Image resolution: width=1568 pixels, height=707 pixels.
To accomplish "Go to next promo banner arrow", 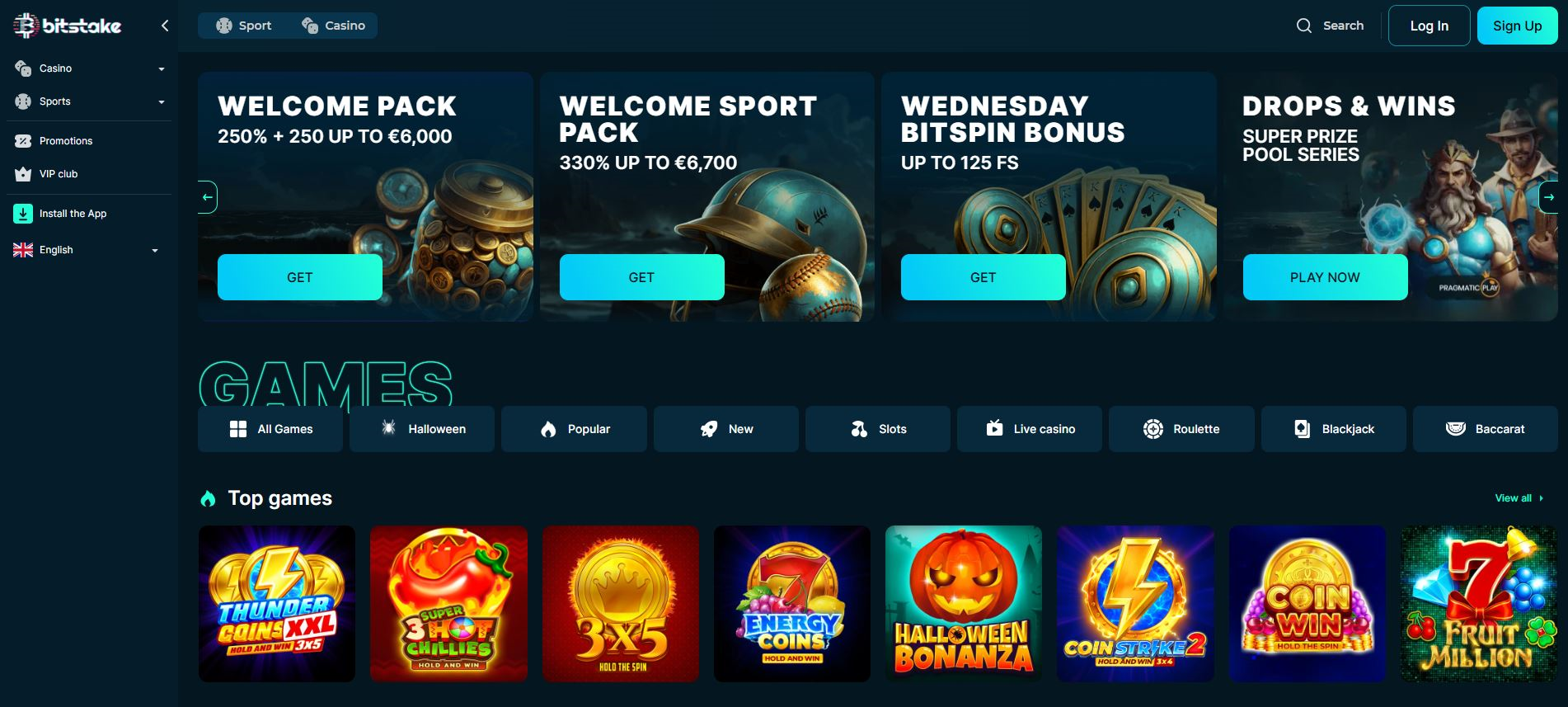I will (x=1548, y=197).
